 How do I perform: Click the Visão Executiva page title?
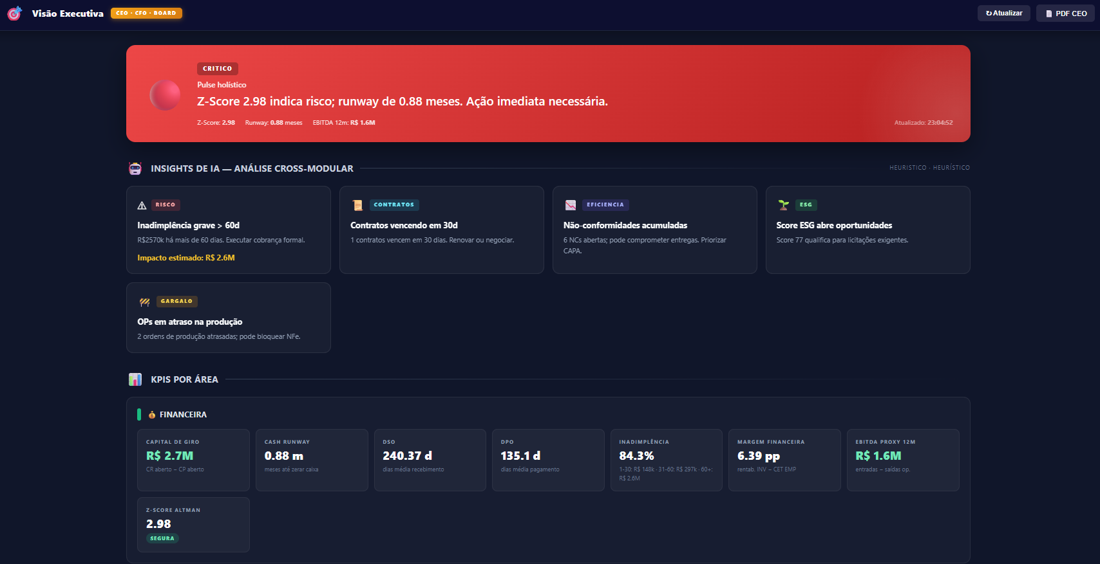[x=67, y=13]
